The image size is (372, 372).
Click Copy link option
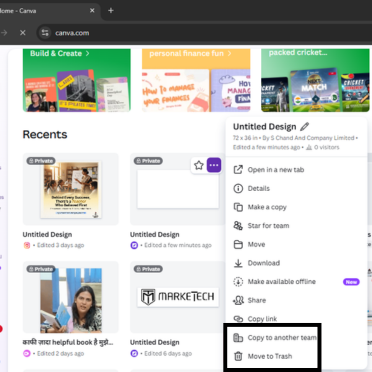(296, 319)
